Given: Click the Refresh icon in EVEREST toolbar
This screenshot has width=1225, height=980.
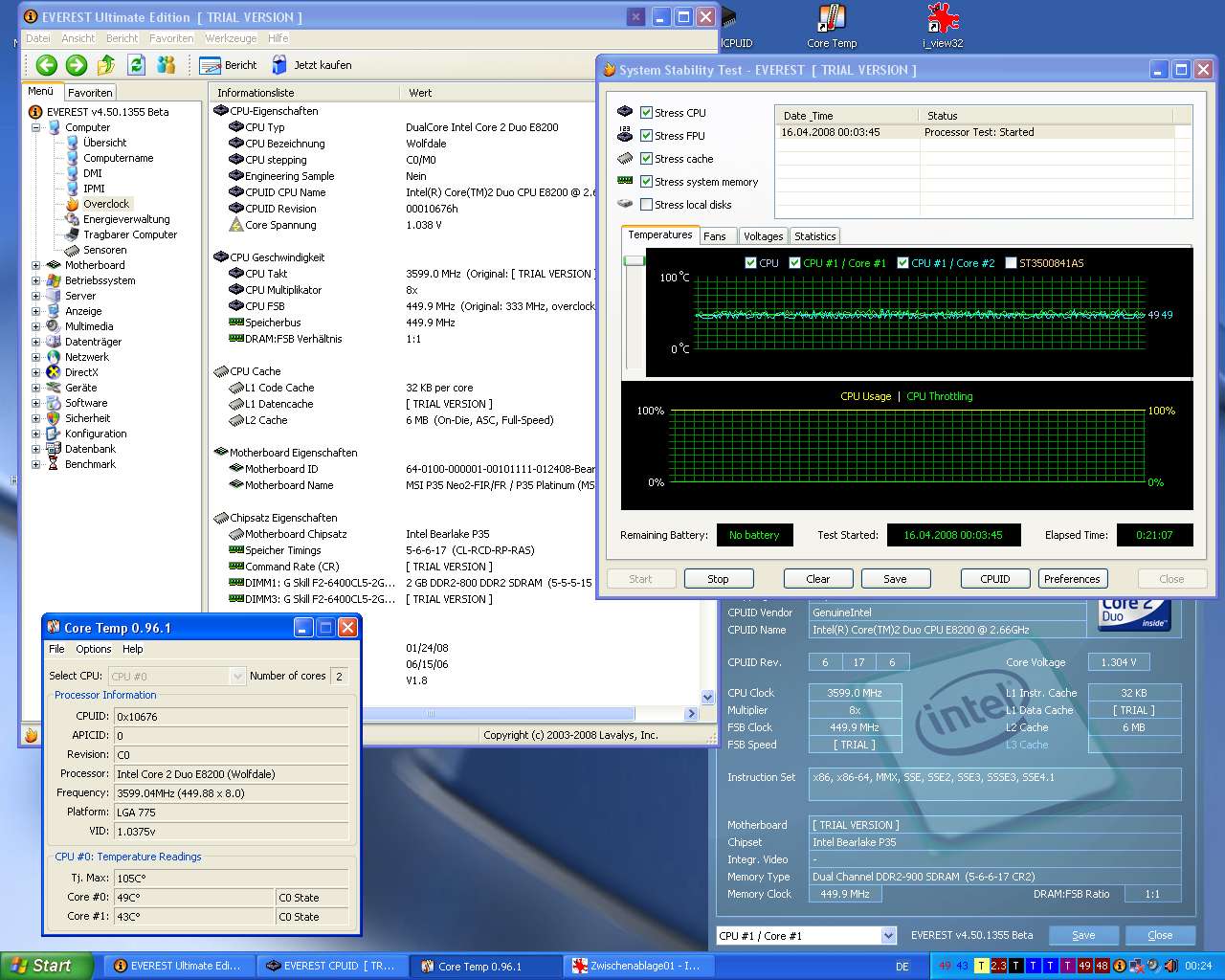Looking at the screenshot, I should coord(136,65).
